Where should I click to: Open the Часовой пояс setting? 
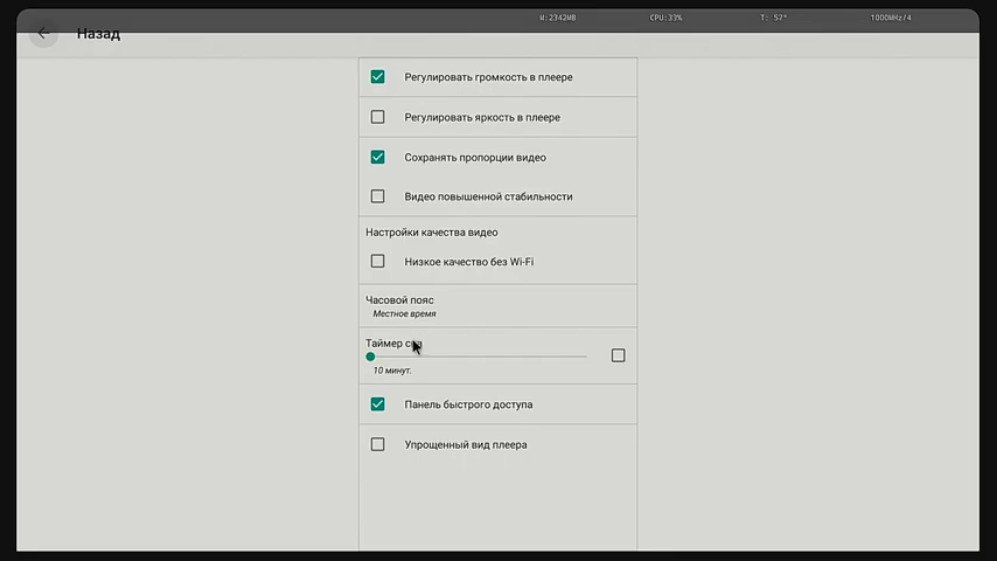click(x=400, y=300)
